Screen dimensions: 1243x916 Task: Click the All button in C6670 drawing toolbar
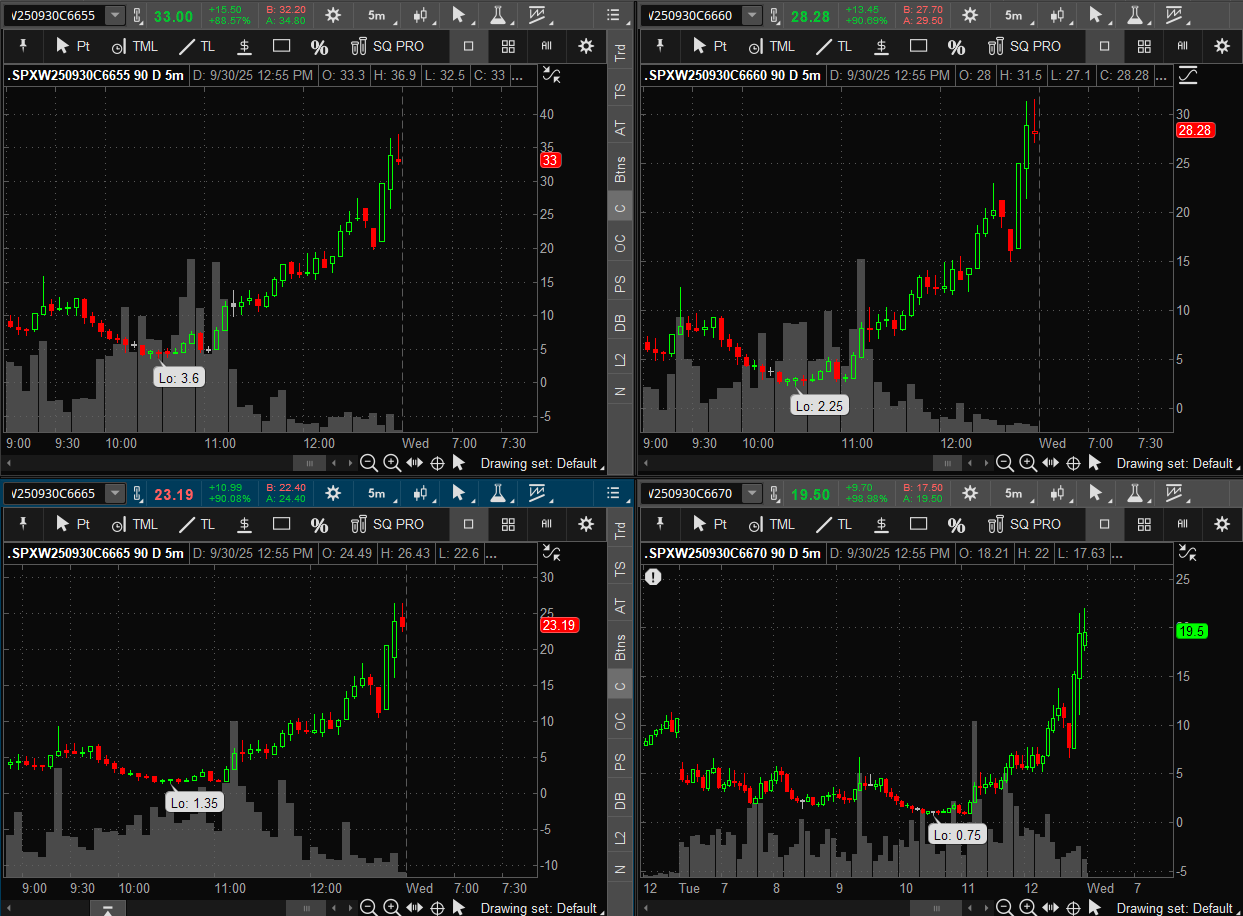1182,524
